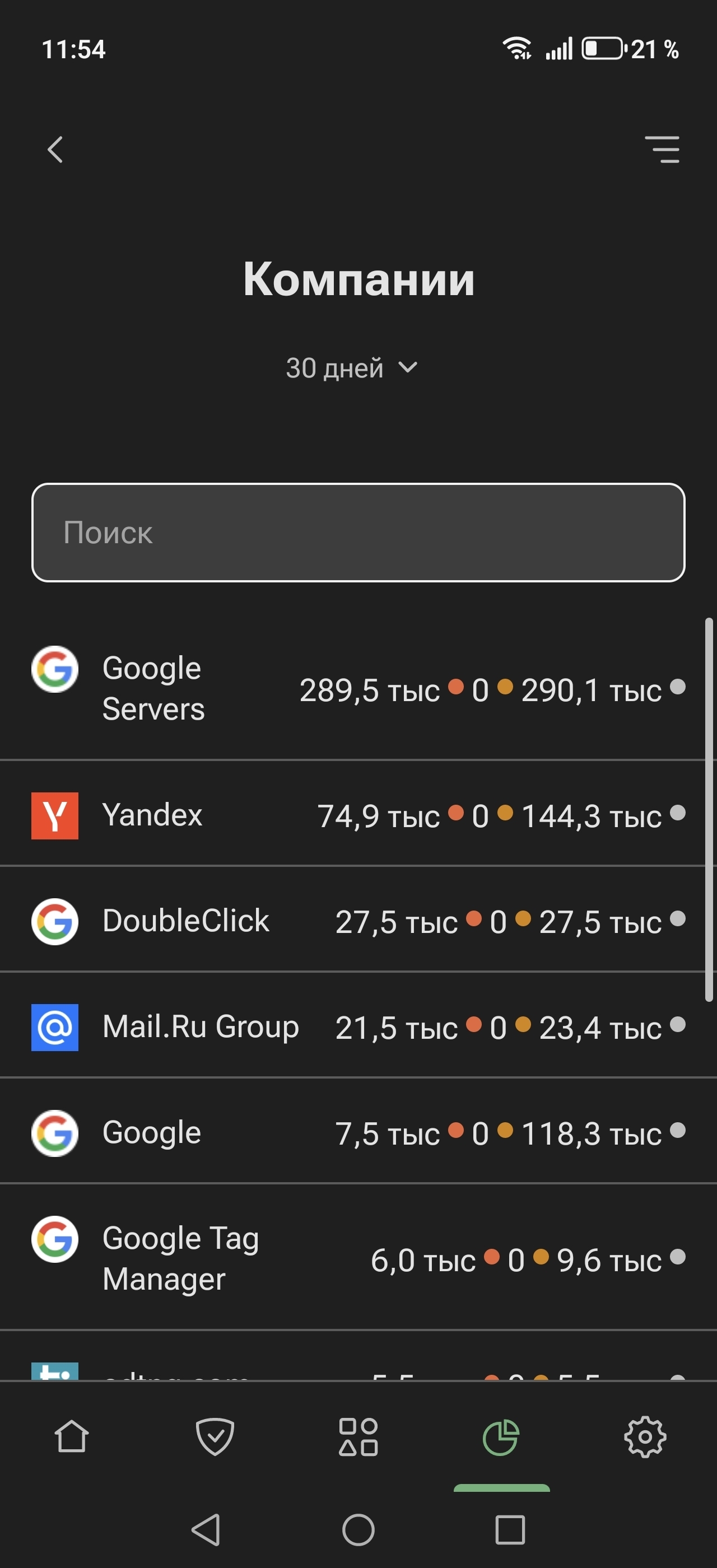Tap the Mail.Ru Group @ icon

pos(55,1027)
